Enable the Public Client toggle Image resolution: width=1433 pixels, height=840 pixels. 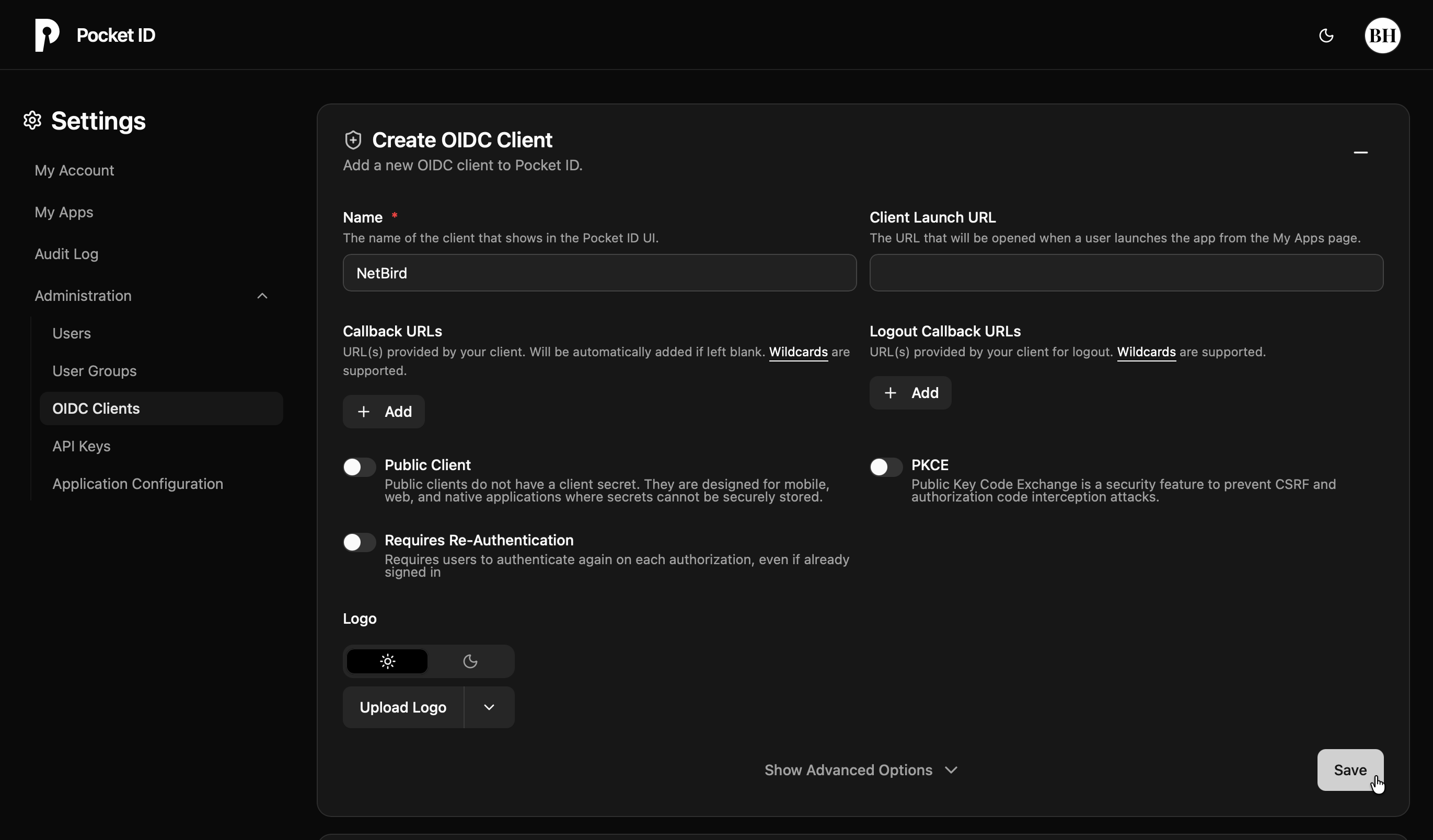click(x=359, y=466)
